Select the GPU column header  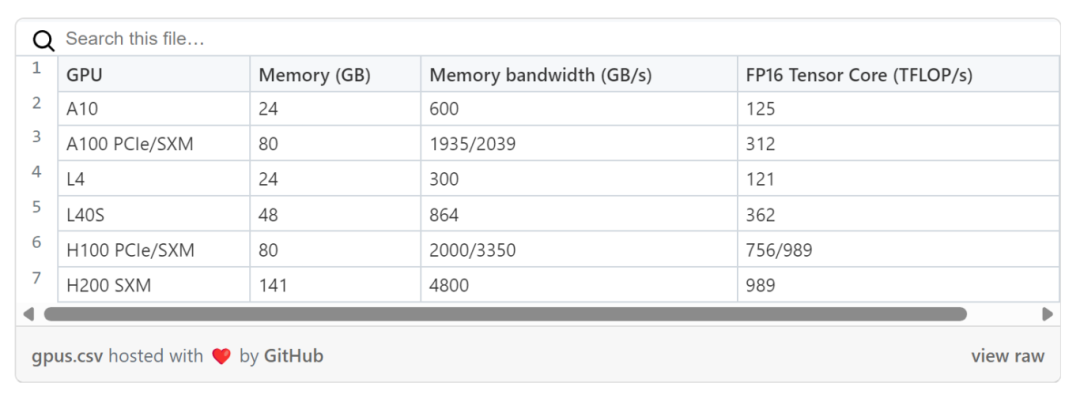point(154,74)
